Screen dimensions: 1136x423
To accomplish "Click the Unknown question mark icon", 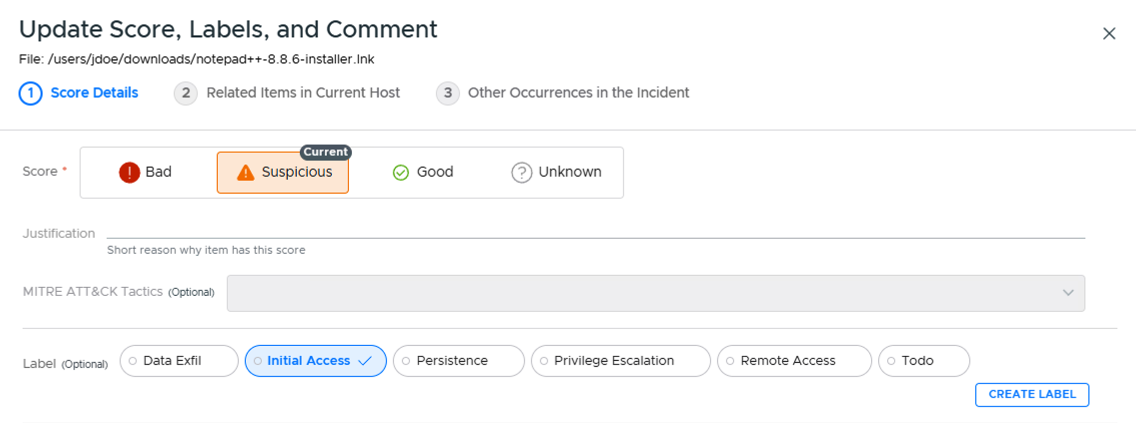I will tap(522, 172).
